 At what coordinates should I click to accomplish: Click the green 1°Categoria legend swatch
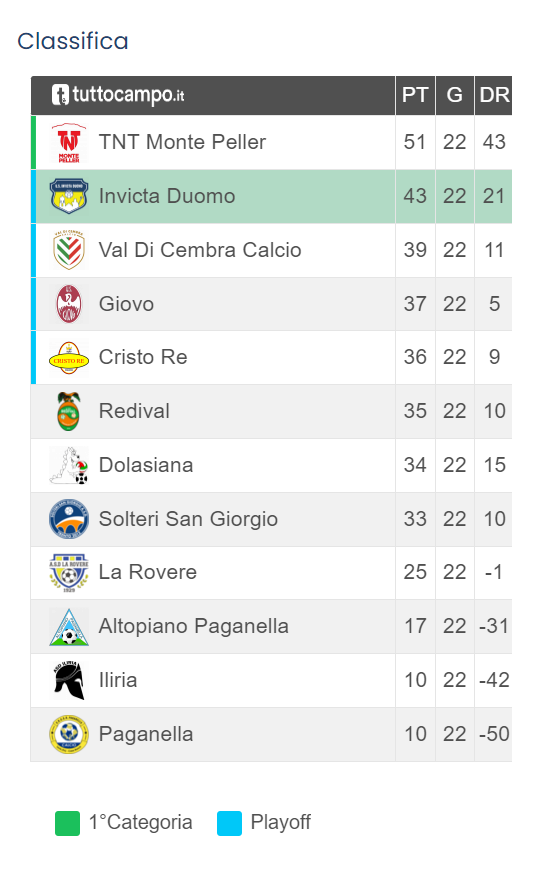(x=68, y=824)
